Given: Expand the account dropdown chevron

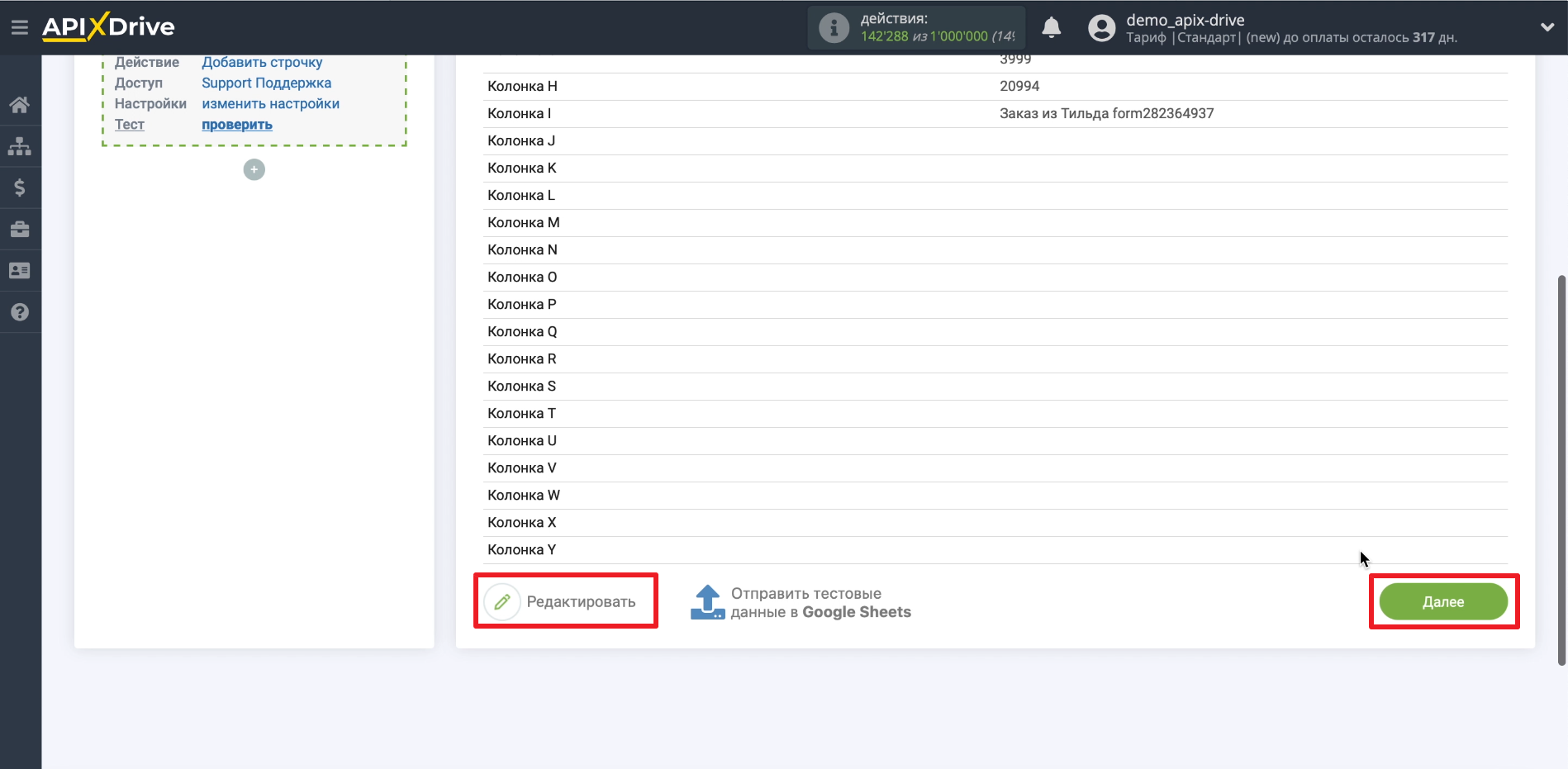Looking at the screenshot, I should click(x=1547, y=27).
